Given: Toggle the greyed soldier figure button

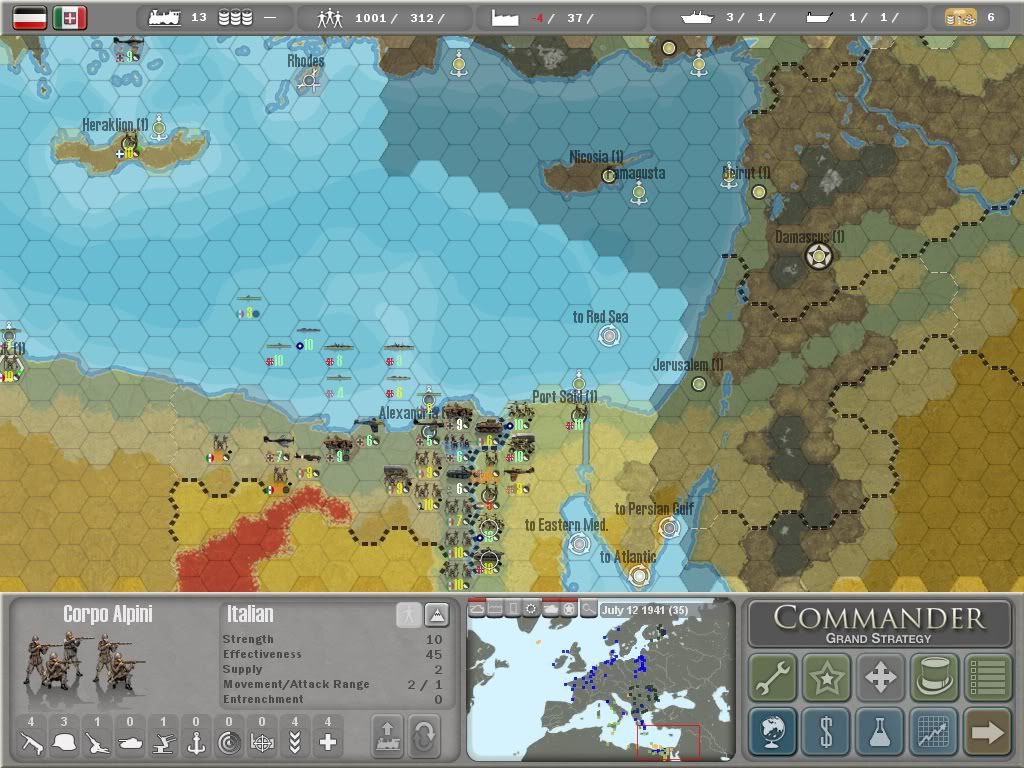Looking at the screenshot, I should point(409,615).
